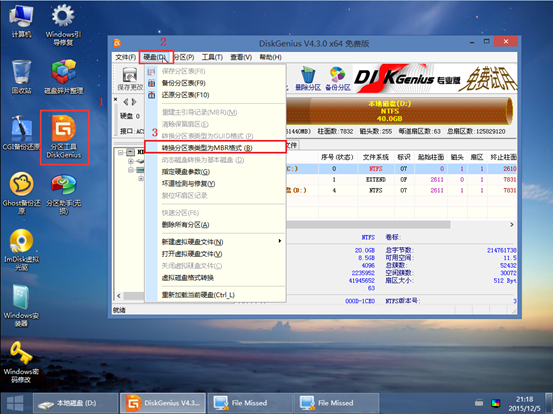
Task: Go to next disk with right arrow
Action: pyautogui.click(x=134, y=102)
